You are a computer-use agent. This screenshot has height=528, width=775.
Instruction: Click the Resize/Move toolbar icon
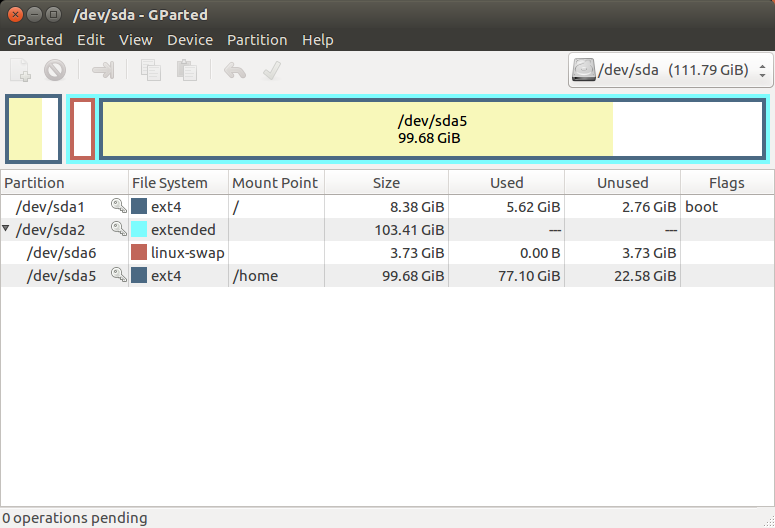tap(103, 70)
